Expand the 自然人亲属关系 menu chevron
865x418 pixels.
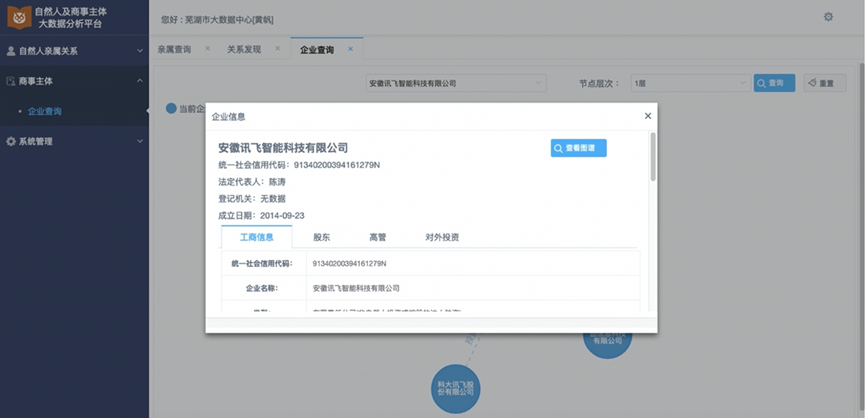[140, 51]
